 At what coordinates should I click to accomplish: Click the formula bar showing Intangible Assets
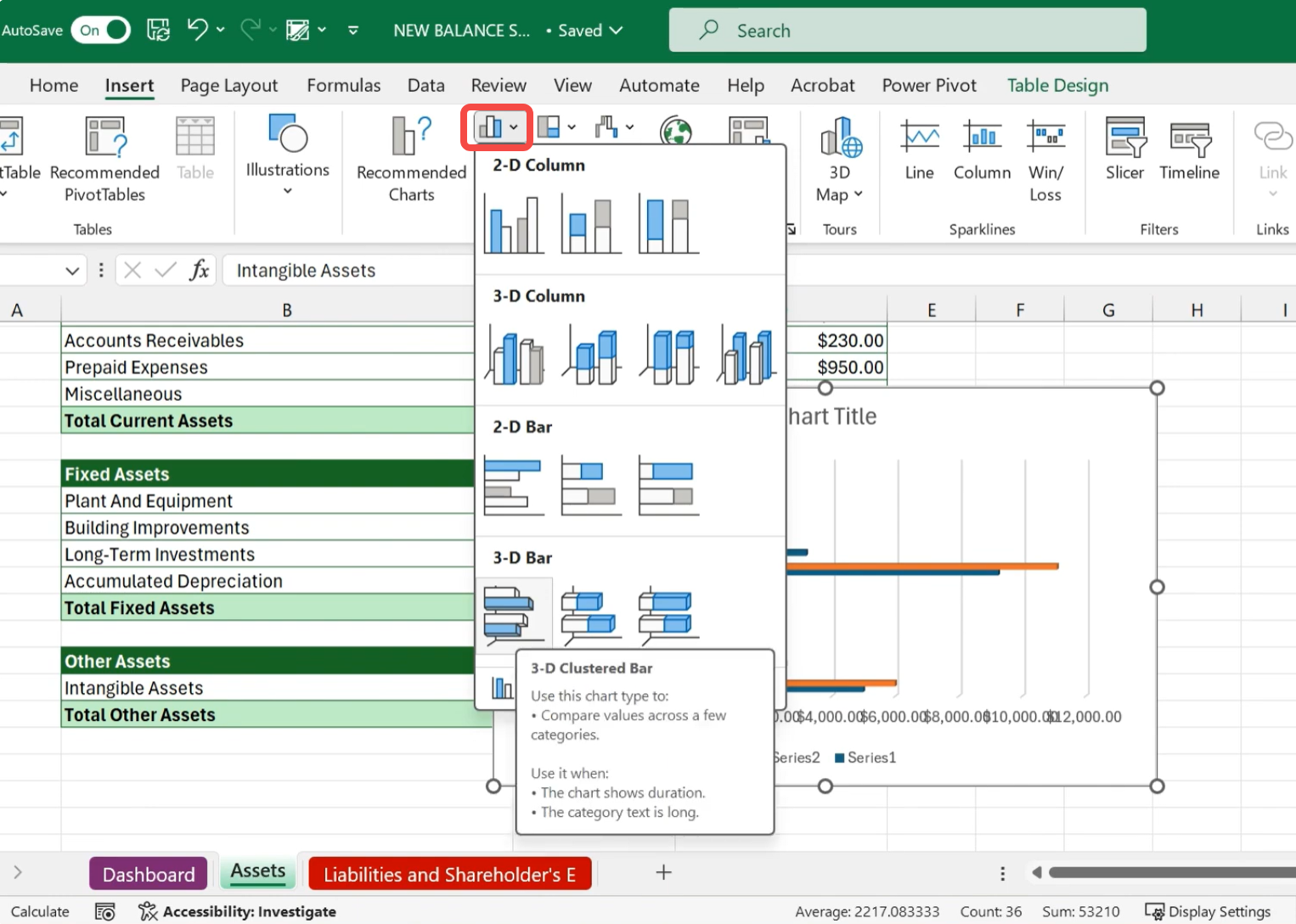(348, 270)
